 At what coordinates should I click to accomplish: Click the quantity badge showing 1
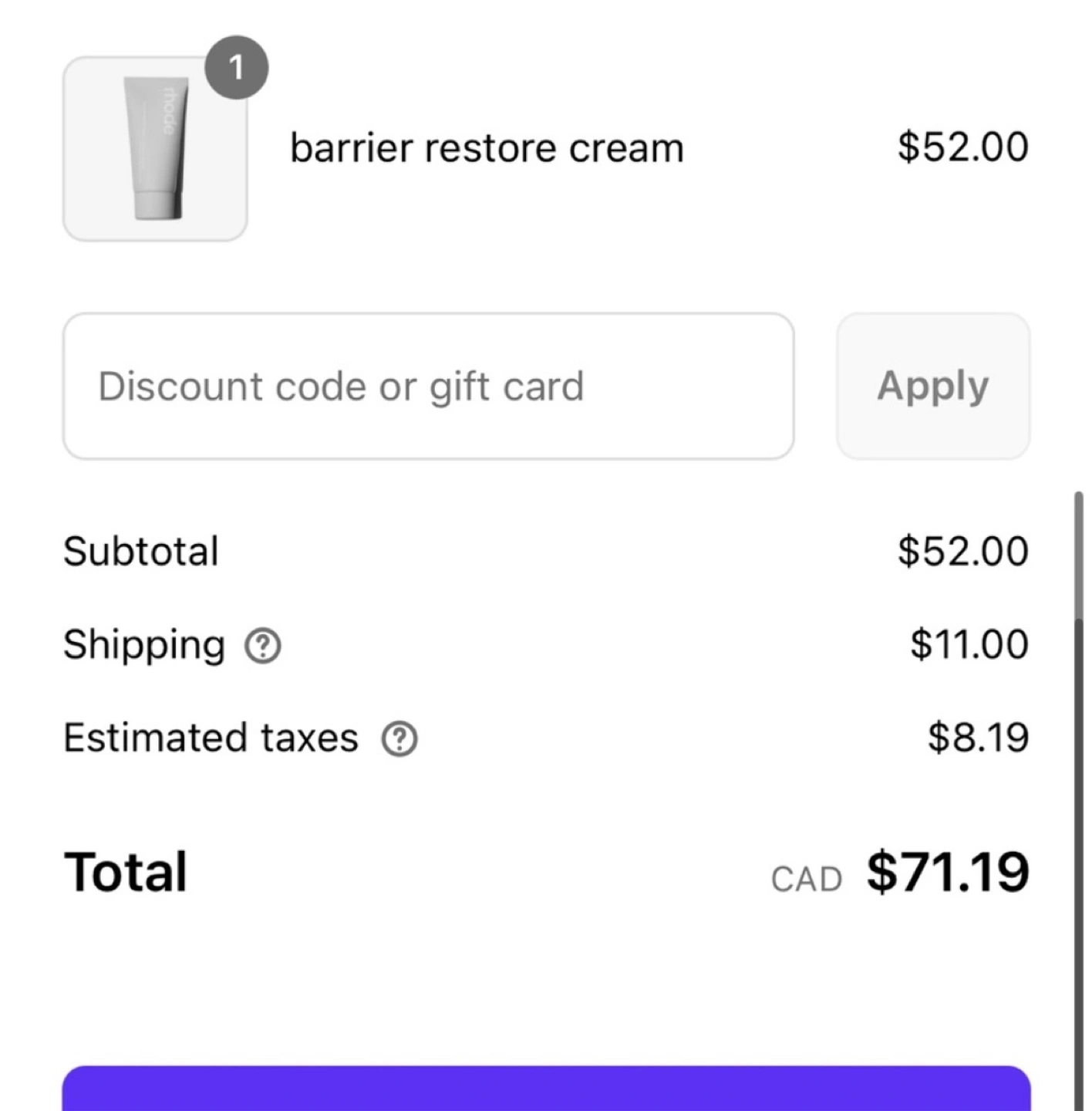237,67
